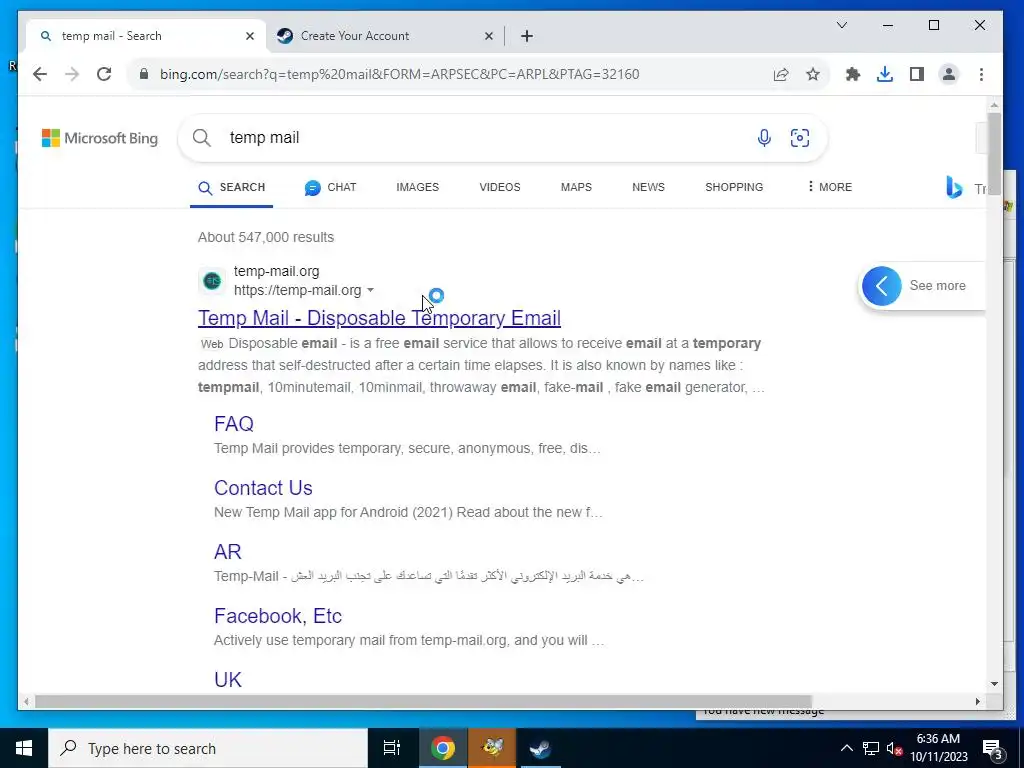This screenshot has height=768, width=1024.
Task: Click the scroll left arrow
Action: pos(25,702)
